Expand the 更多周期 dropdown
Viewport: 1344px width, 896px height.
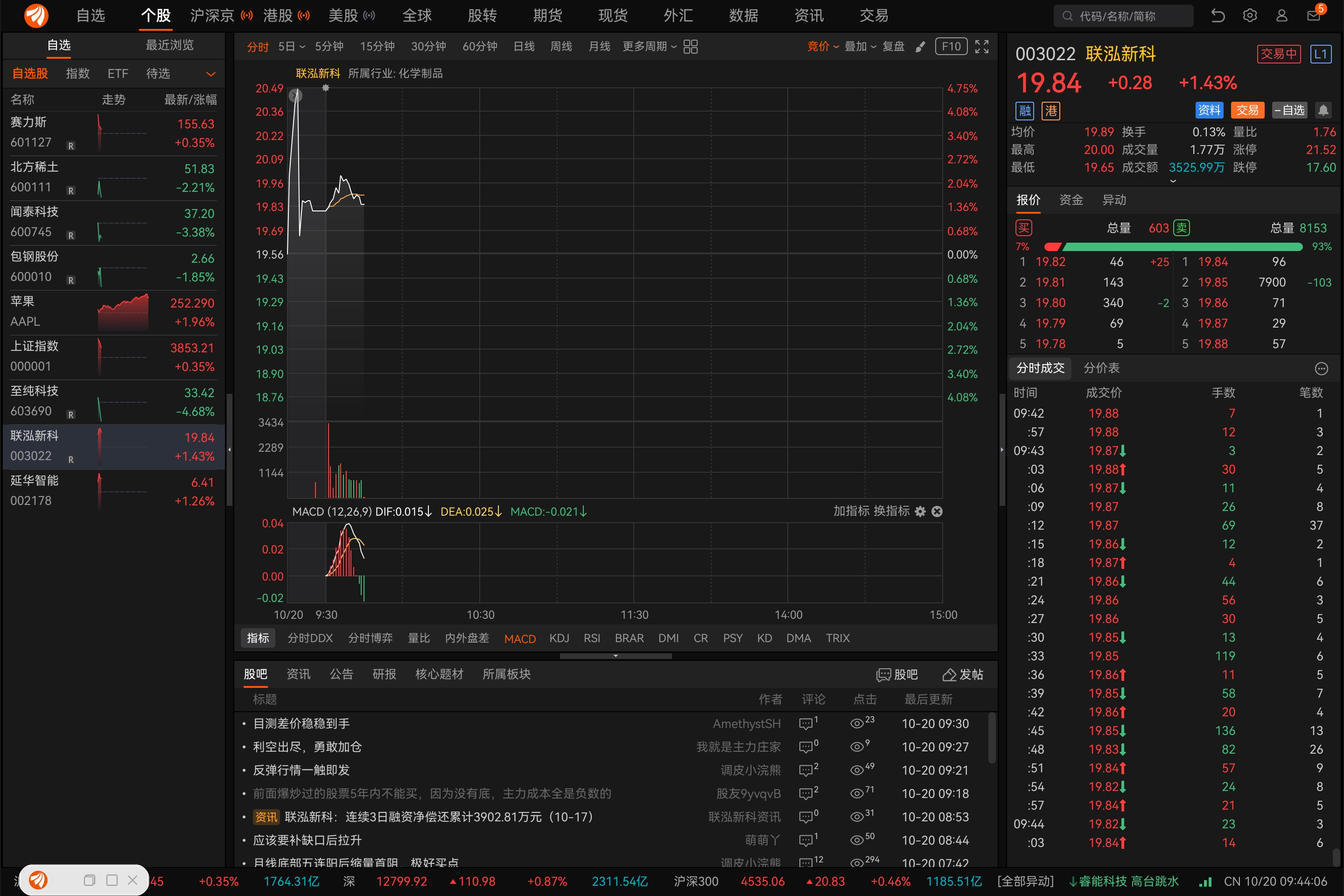[649, 47]
